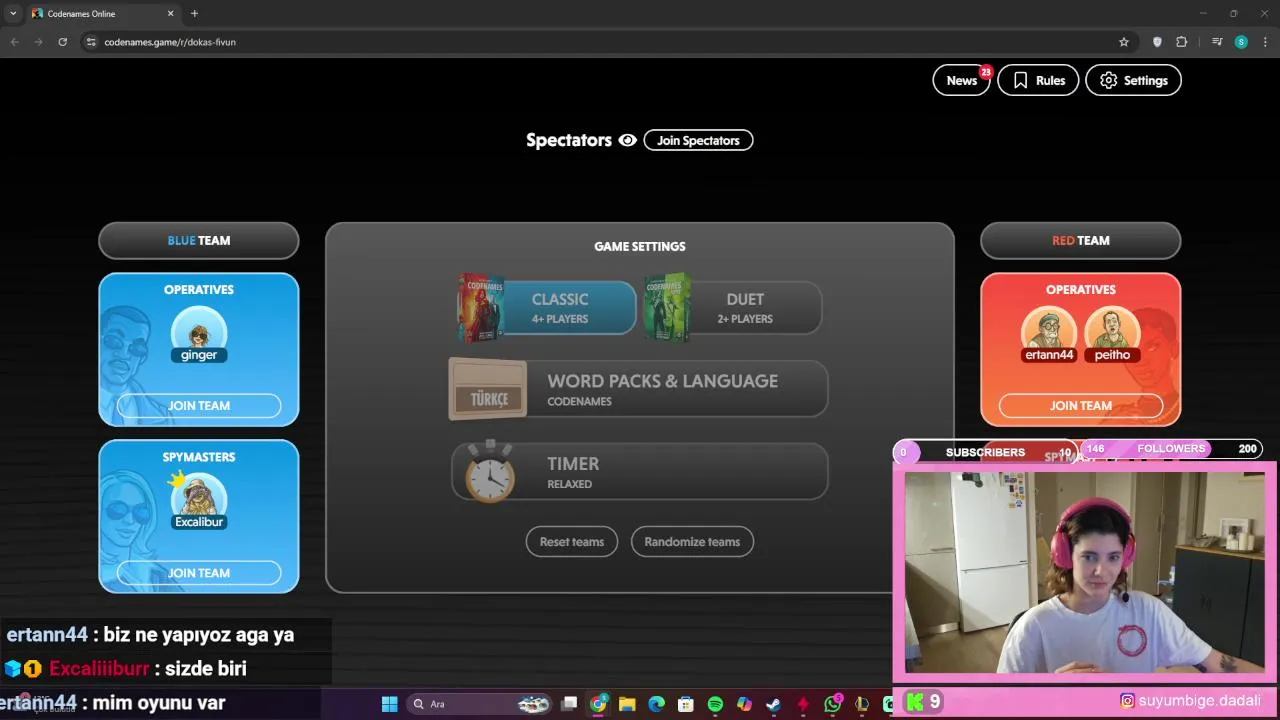Viewport: 1280px width, 720px height.
Task: Open Task View on the taskbar
Action: [x=569, y=704]
